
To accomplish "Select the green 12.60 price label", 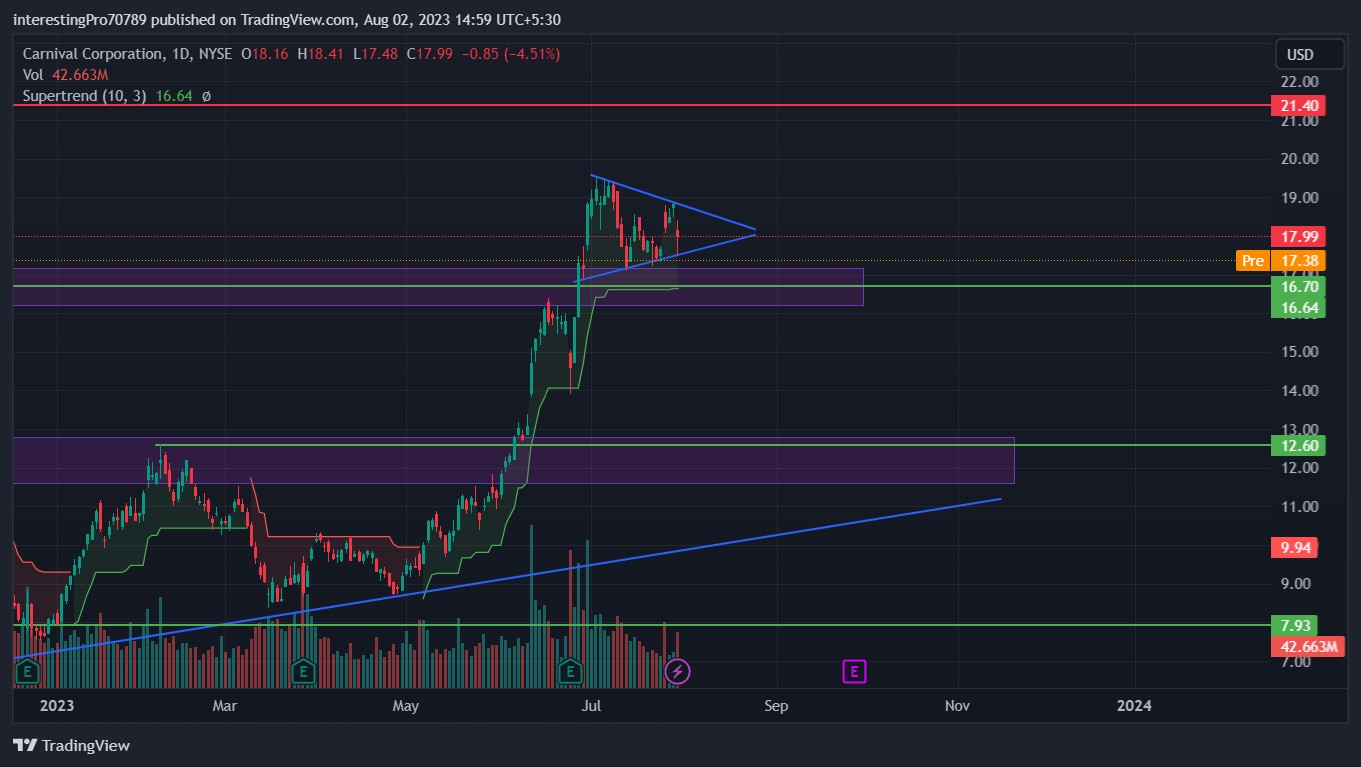I will point(1297,445).
